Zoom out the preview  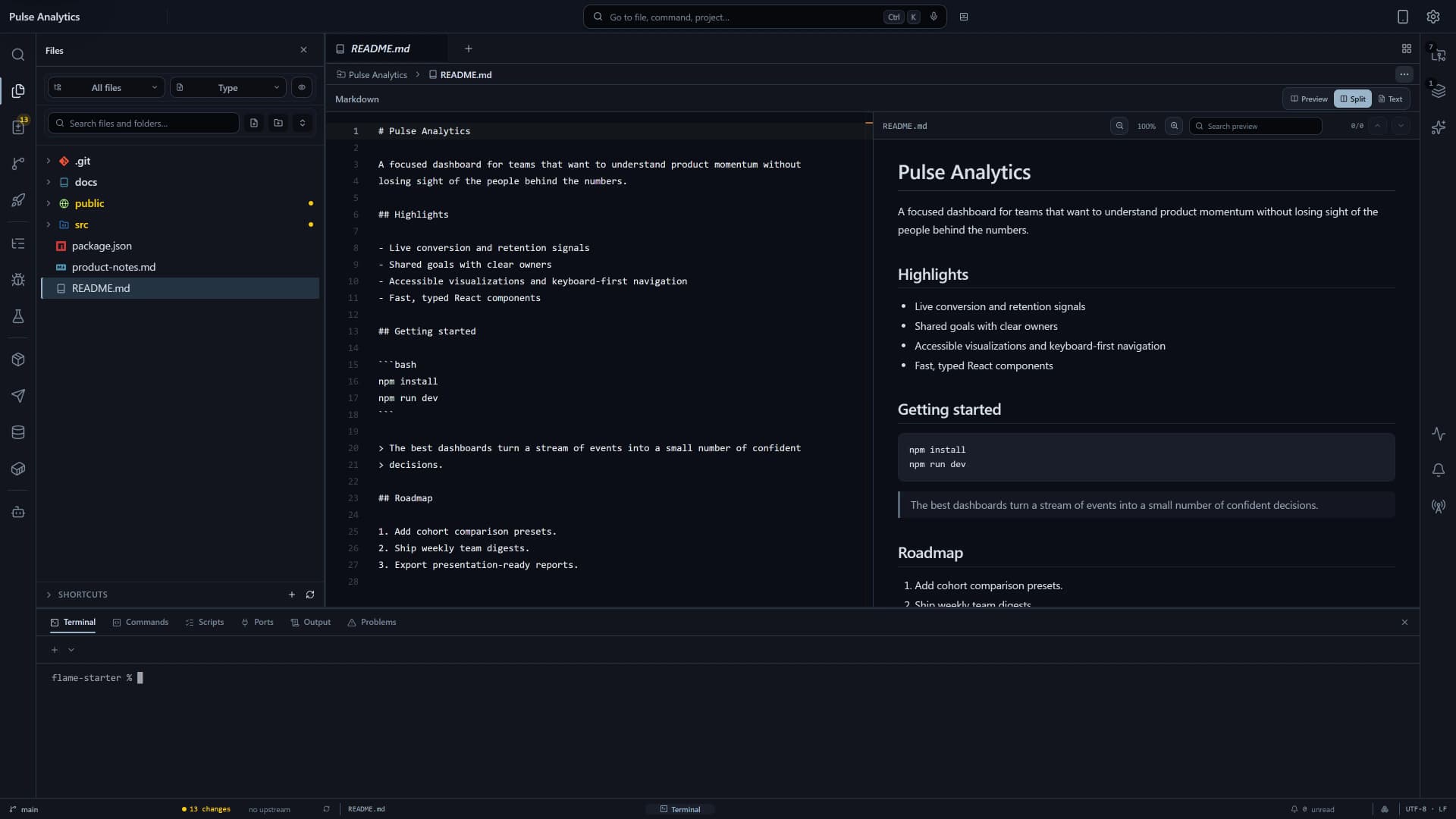[1119, 126]
